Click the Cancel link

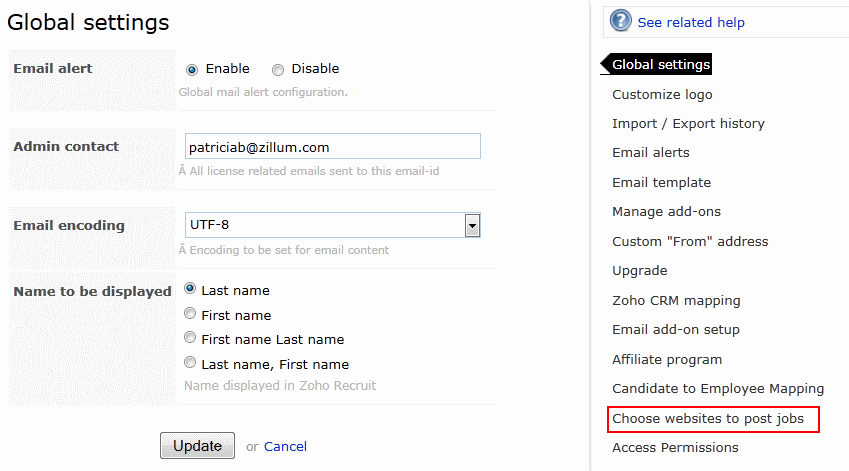point(285,446)
